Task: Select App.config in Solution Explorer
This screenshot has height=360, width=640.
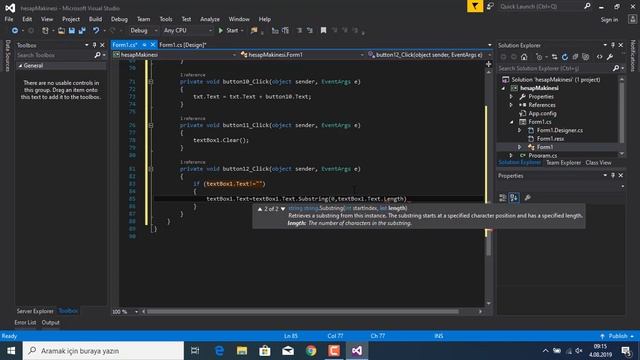Action: [x=542, y=113]
